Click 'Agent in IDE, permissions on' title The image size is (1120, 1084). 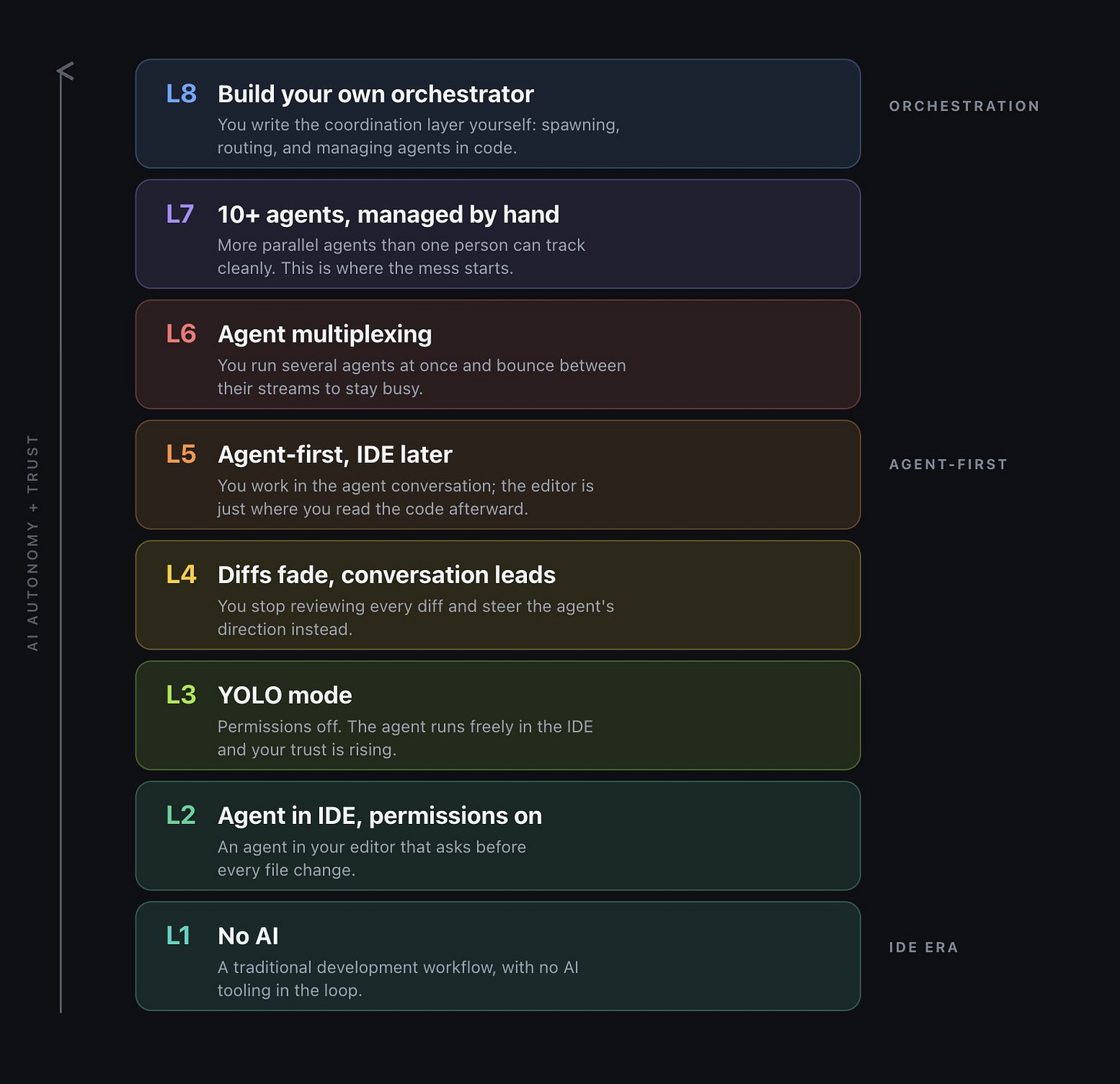pos(380,816)
